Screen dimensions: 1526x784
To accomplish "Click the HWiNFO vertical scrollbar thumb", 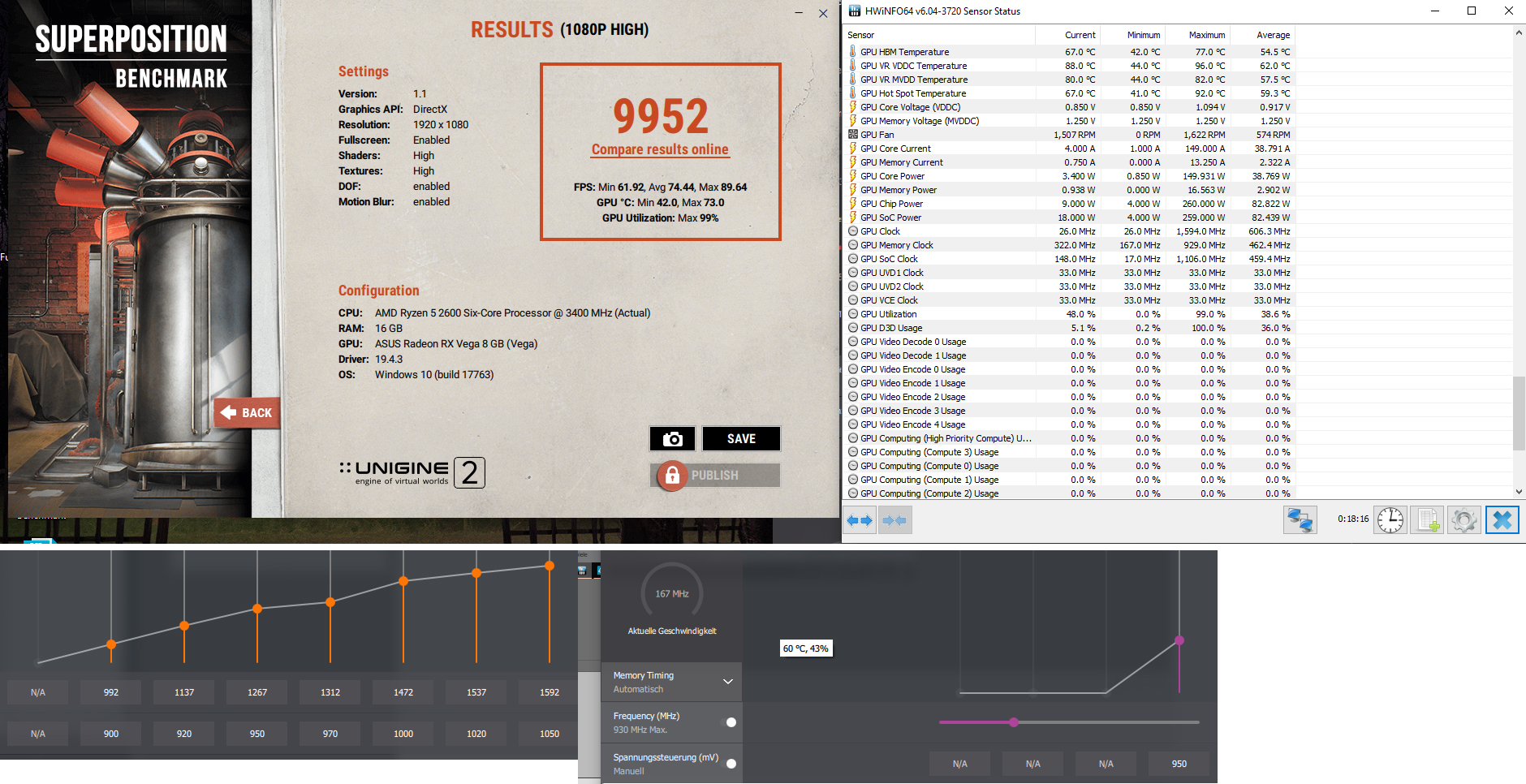I will click(x=1519, y=413).
